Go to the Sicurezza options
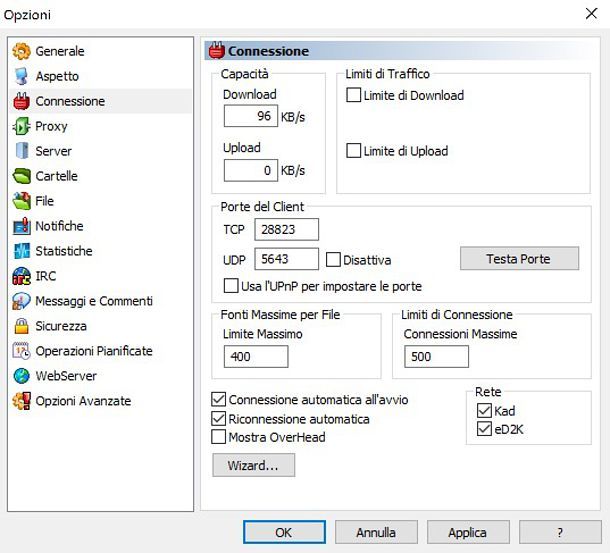Screen dimensions: 610x553 click(x=100, y=326)
